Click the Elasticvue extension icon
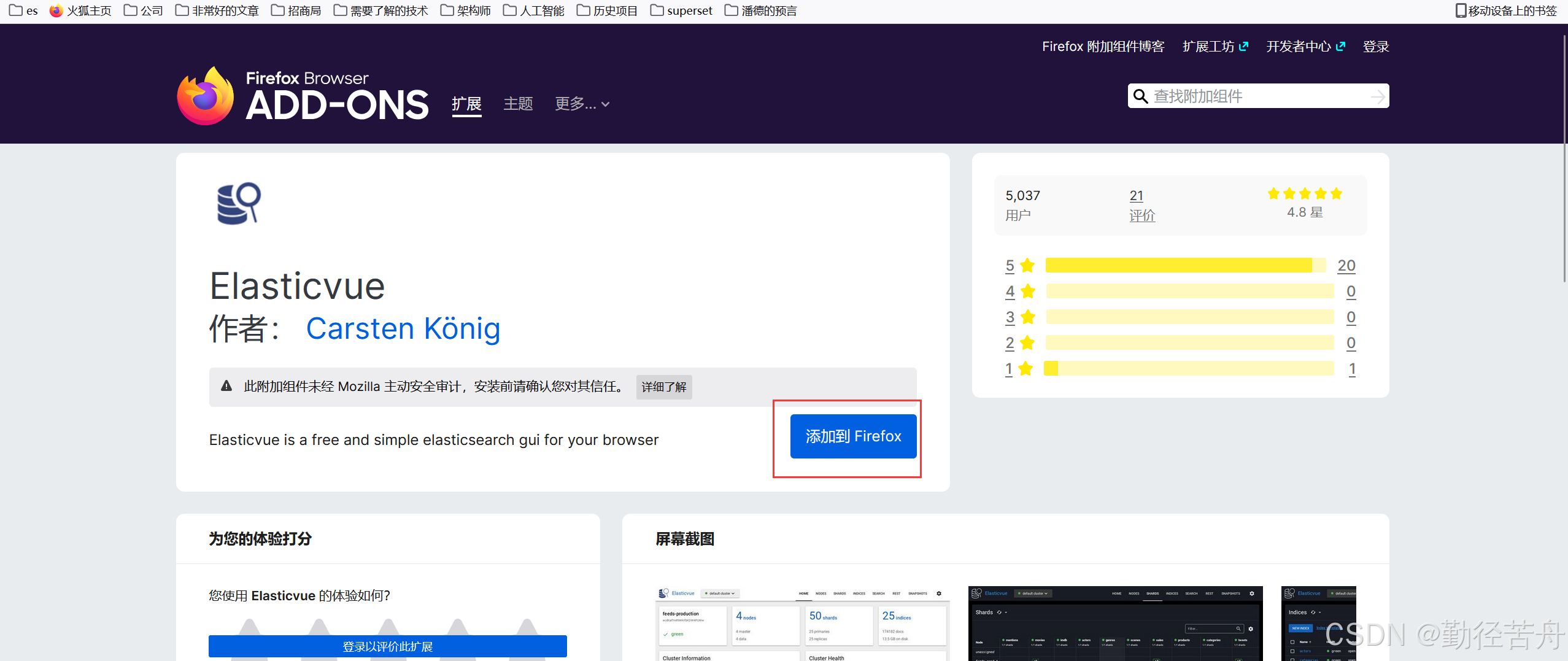 (239, 203)
